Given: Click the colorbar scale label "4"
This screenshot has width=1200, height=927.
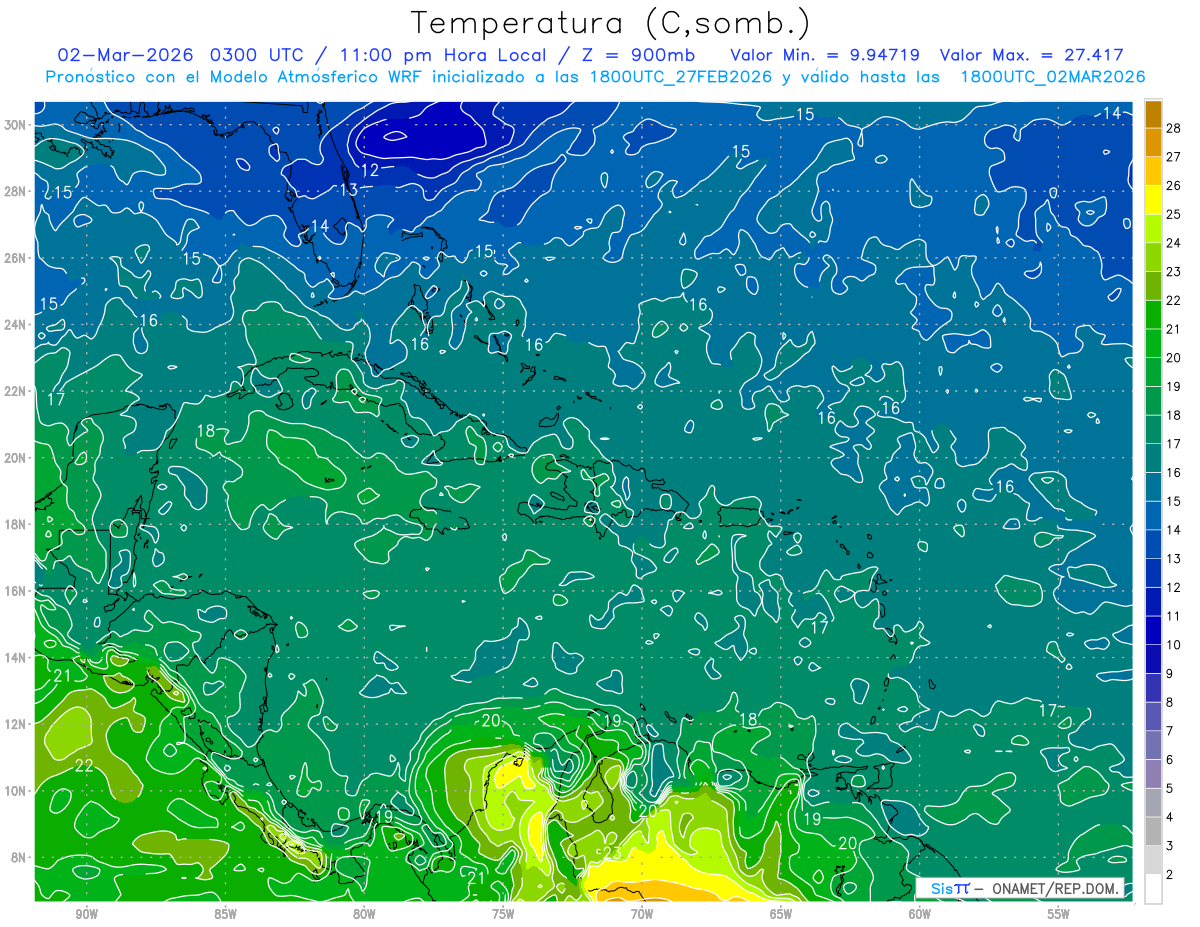Looking at the screenshot, I should pyautogui.click(x=1170, y=818).
